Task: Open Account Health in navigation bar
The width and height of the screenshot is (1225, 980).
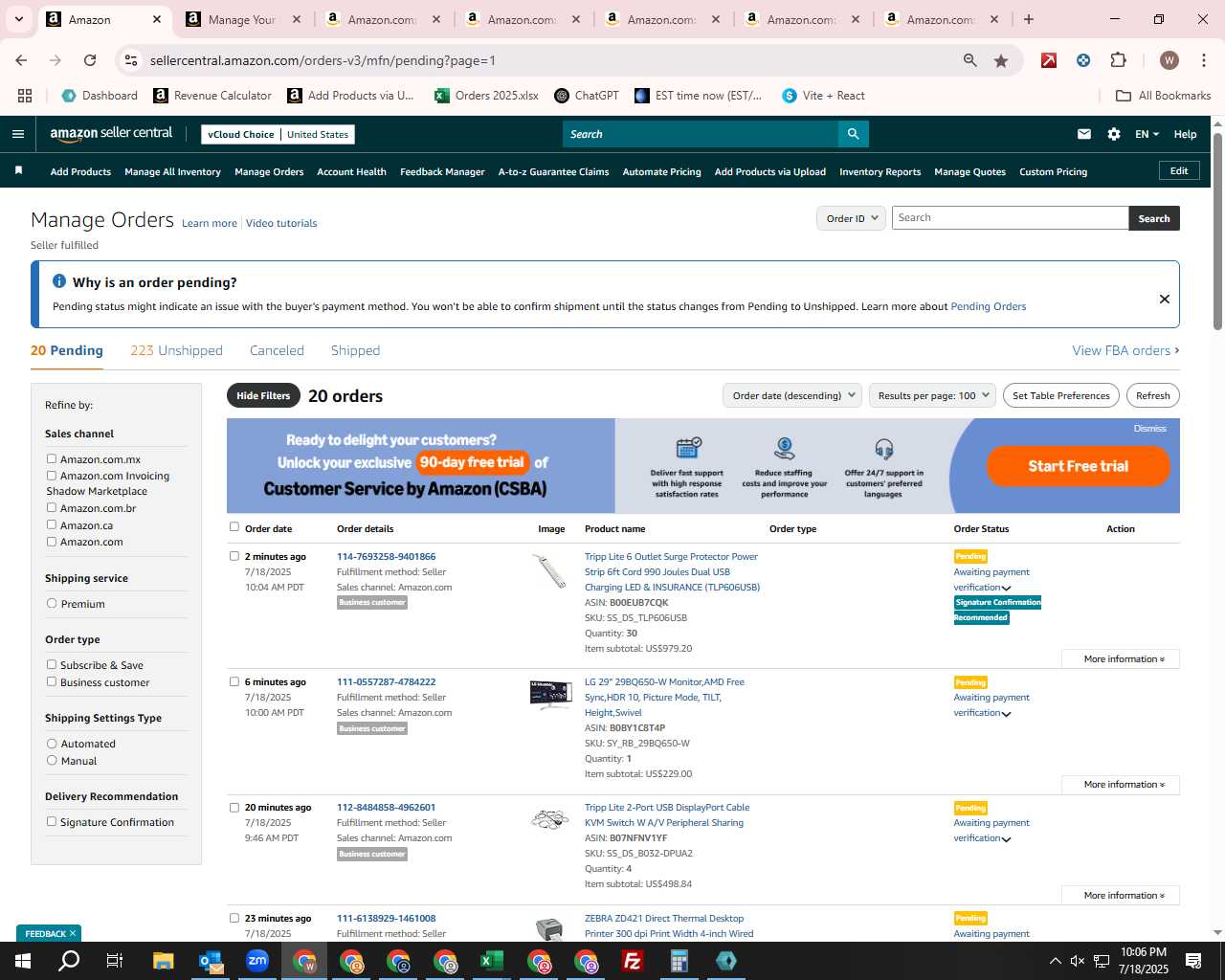Action: click(351, 172)
